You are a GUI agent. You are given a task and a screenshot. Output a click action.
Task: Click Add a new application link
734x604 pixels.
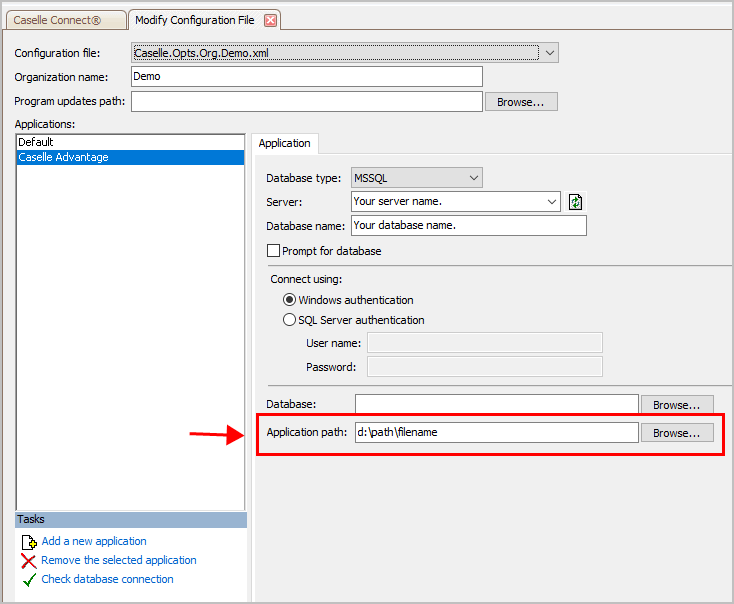[94, 541]
